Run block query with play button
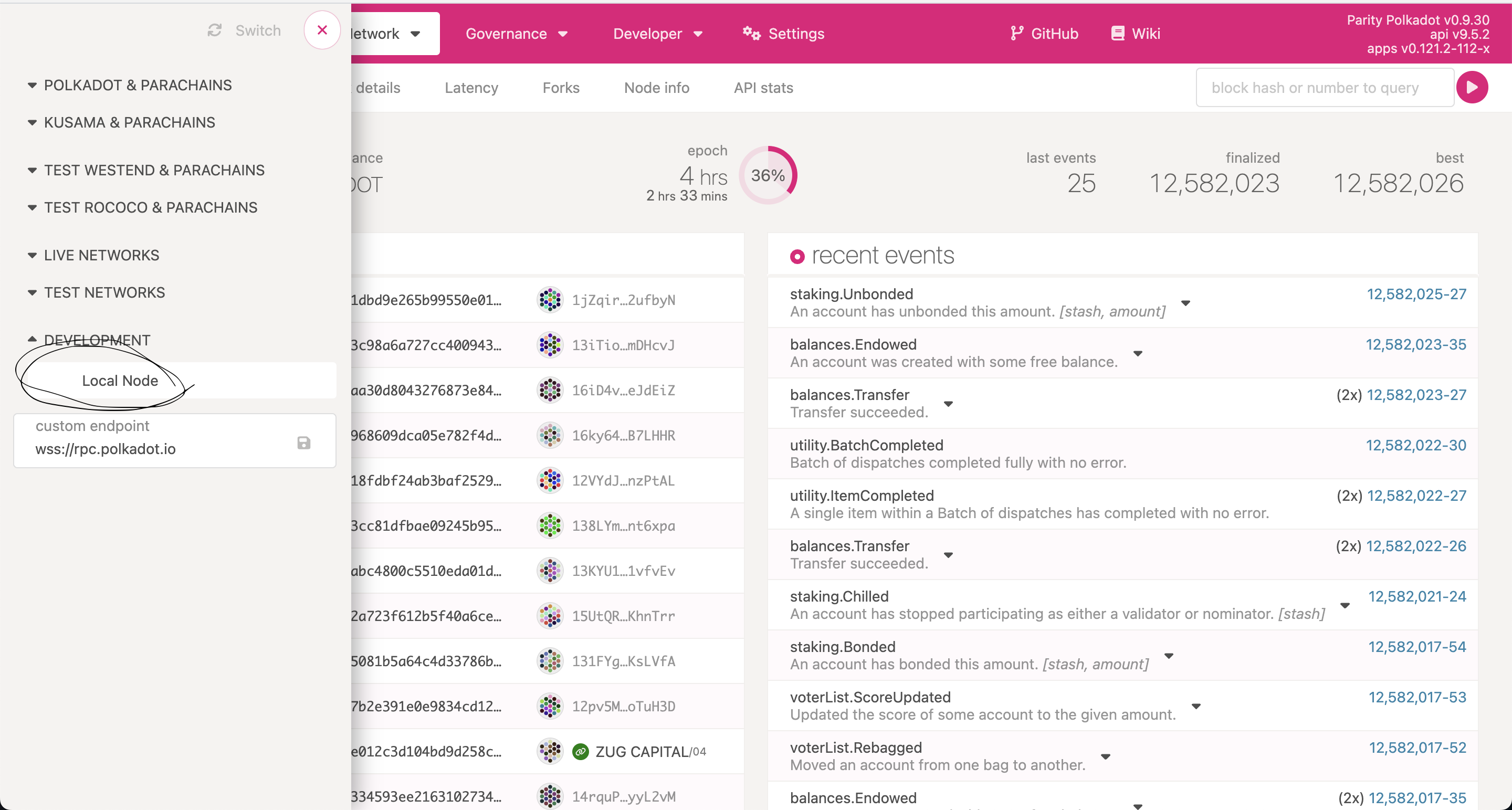The height and width of the screenshot is (810, 1512). (x=1472, y=88)
